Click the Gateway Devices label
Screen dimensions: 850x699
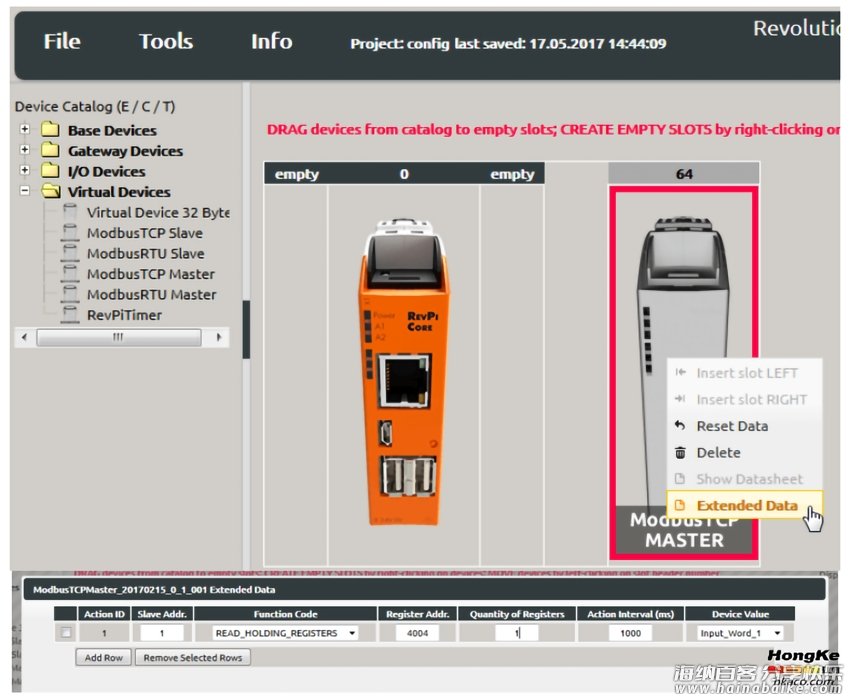click(125, 151)
